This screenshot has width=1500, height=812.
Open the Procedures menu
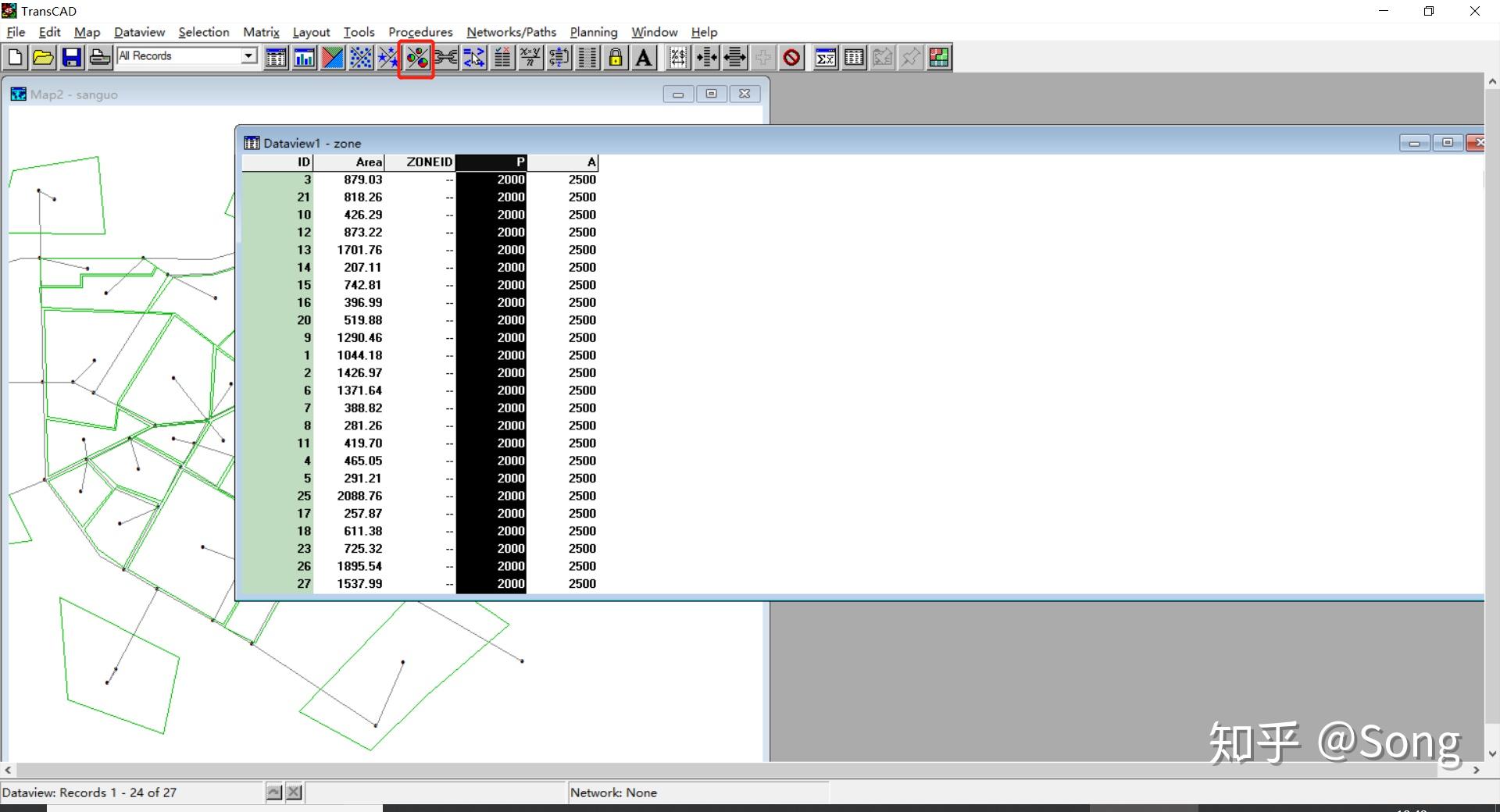(420, 32)
